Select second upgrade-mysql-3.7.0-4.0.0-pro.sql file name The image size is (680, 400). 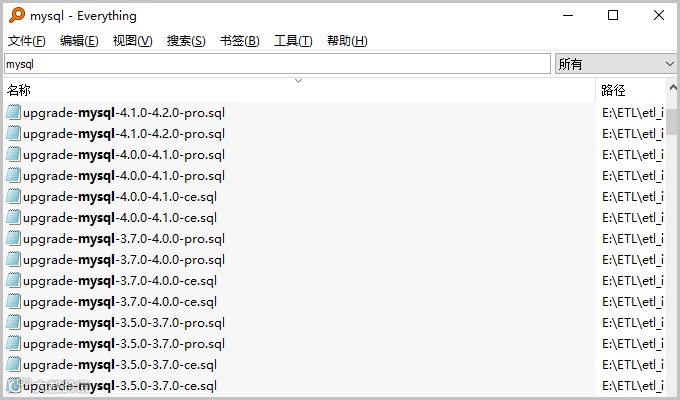(124, 260)
